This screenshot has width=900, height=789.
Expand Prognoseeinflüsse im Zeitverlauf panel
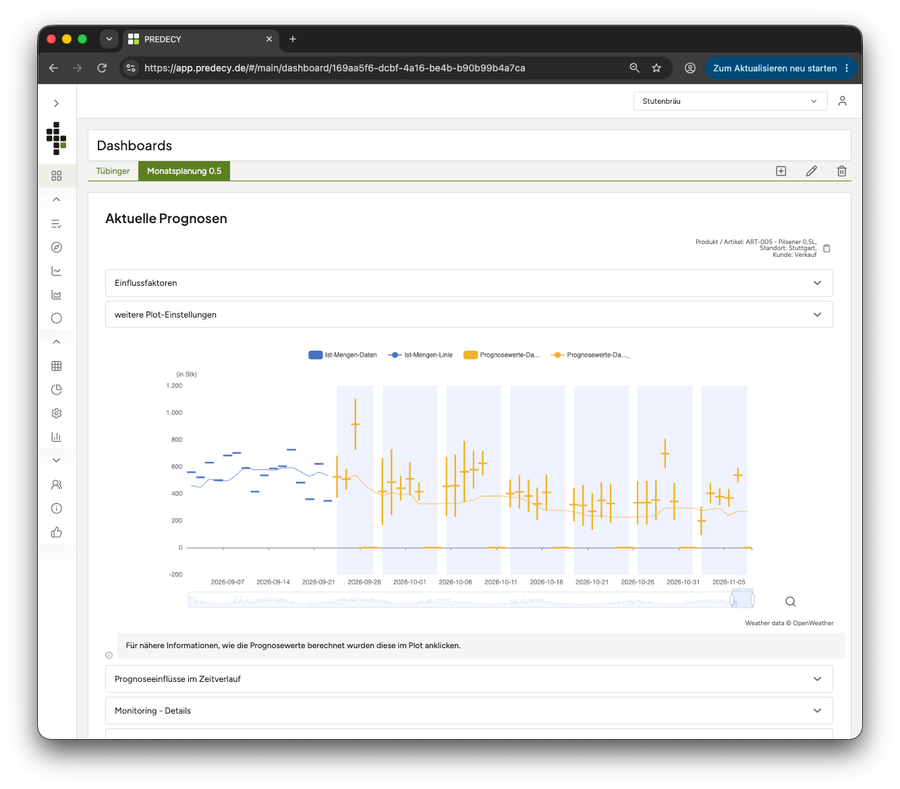469,679
